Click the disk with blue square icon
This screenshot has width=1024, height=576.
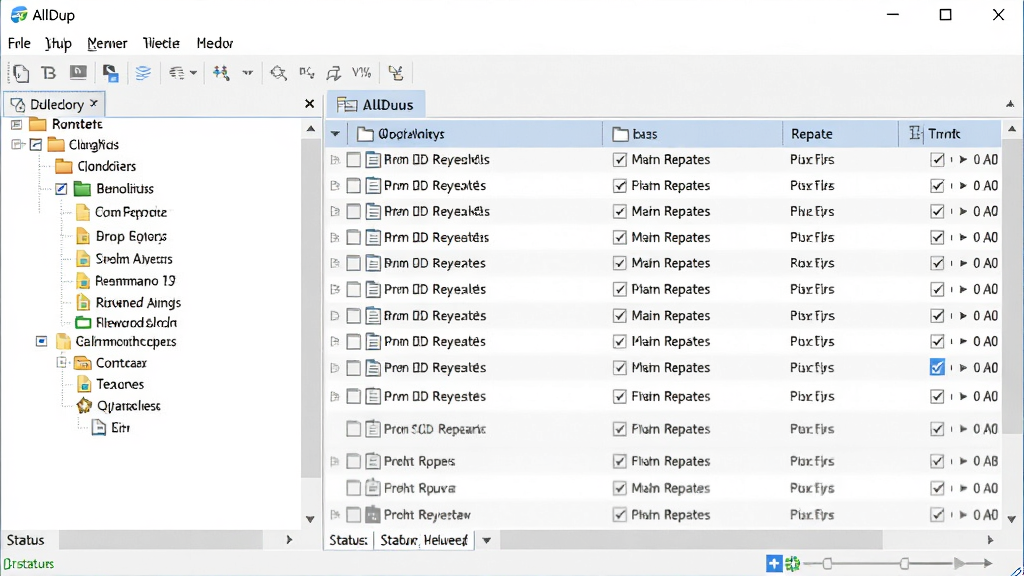point(110,72)
